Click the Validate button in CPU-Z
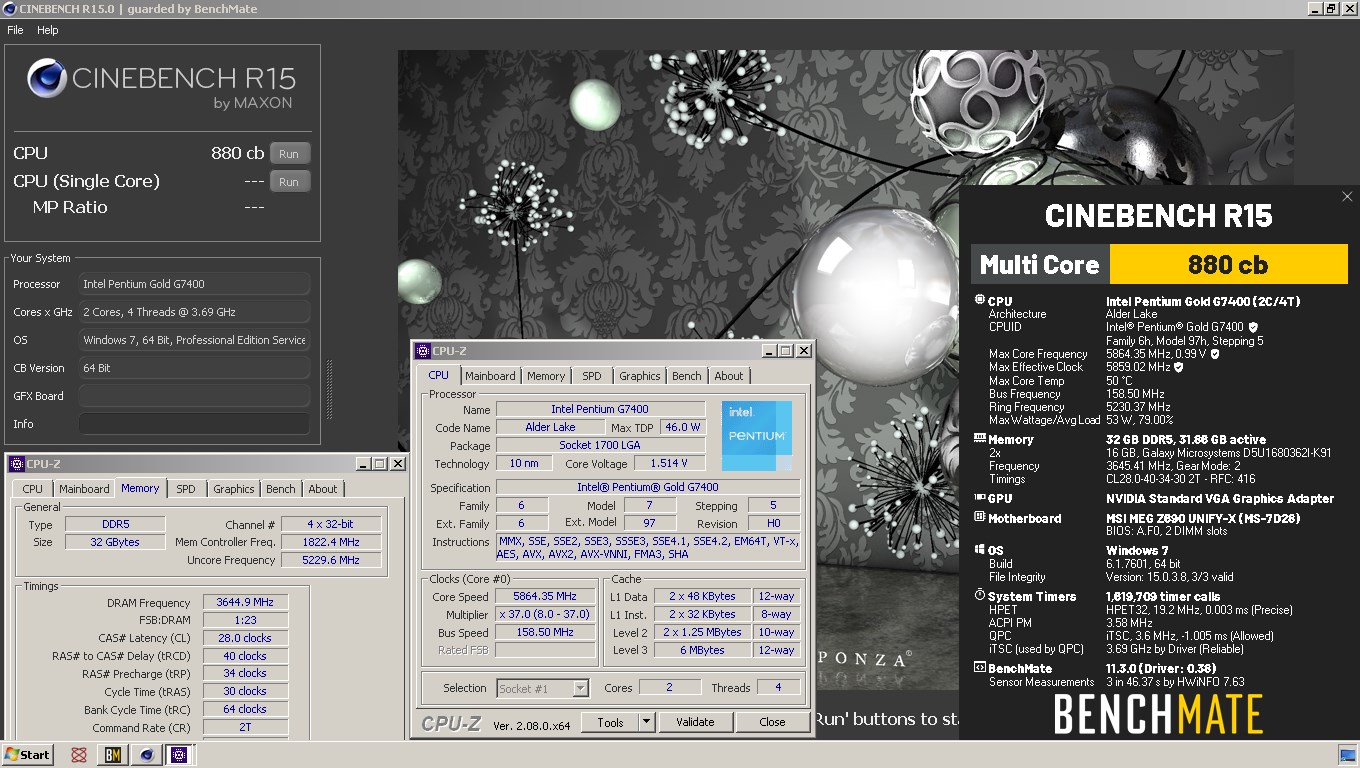Screen dimensions: 1360x768 click(695, 722)
